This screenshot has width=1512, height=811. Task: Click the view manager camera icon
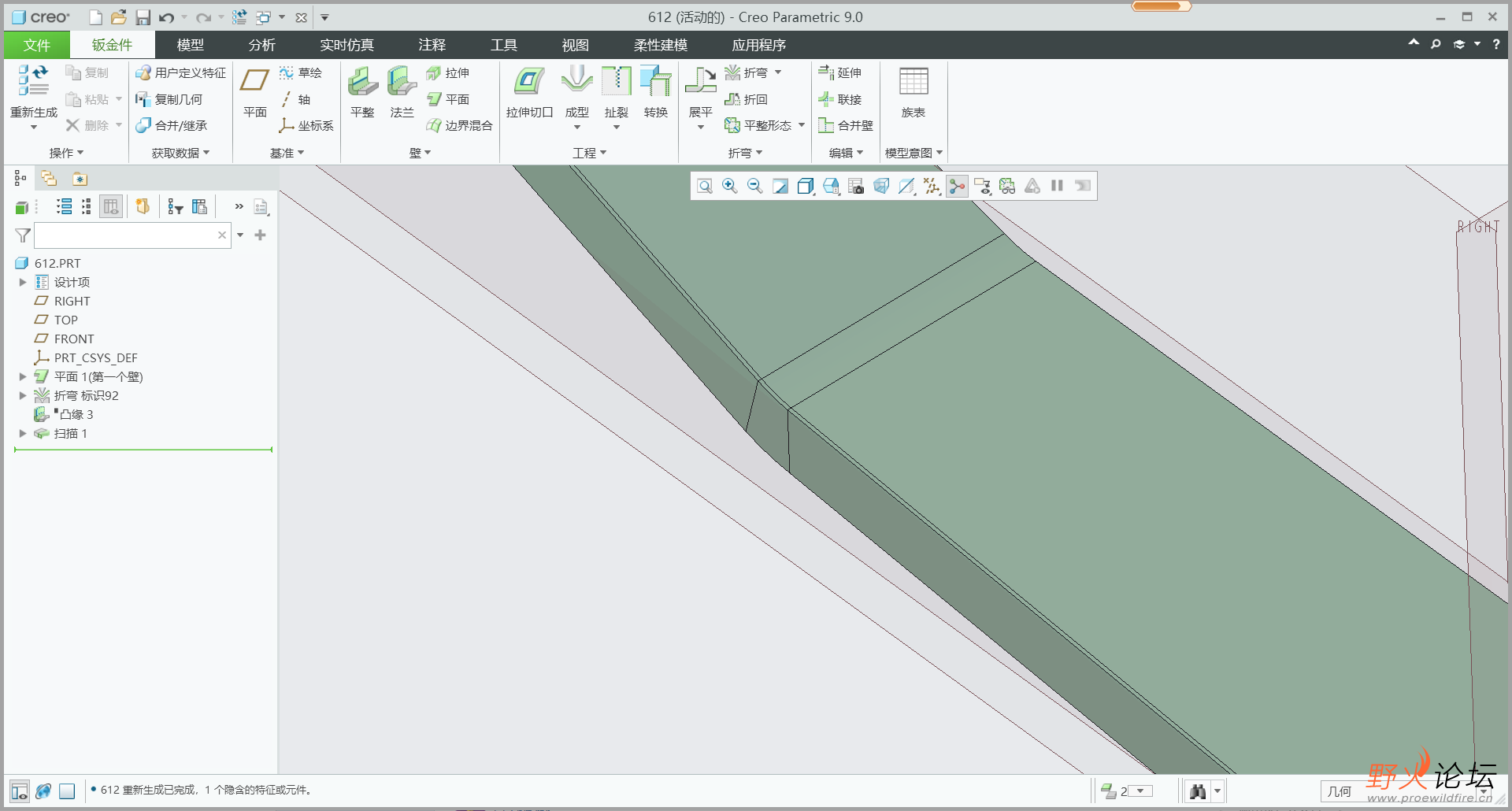pos(856,186)
